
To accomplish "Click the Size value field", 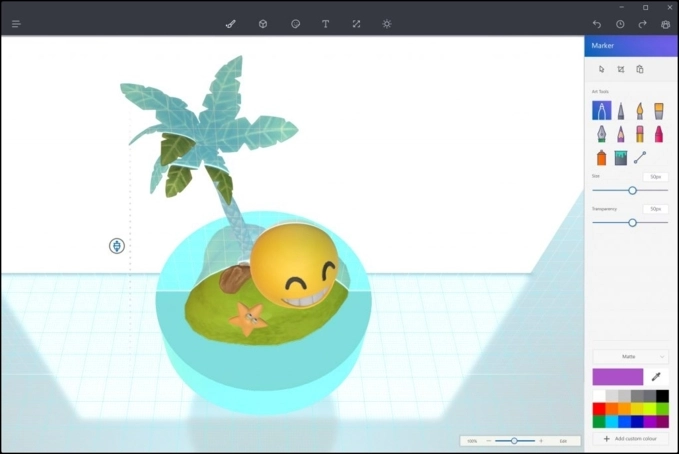I will coord(655,177).
